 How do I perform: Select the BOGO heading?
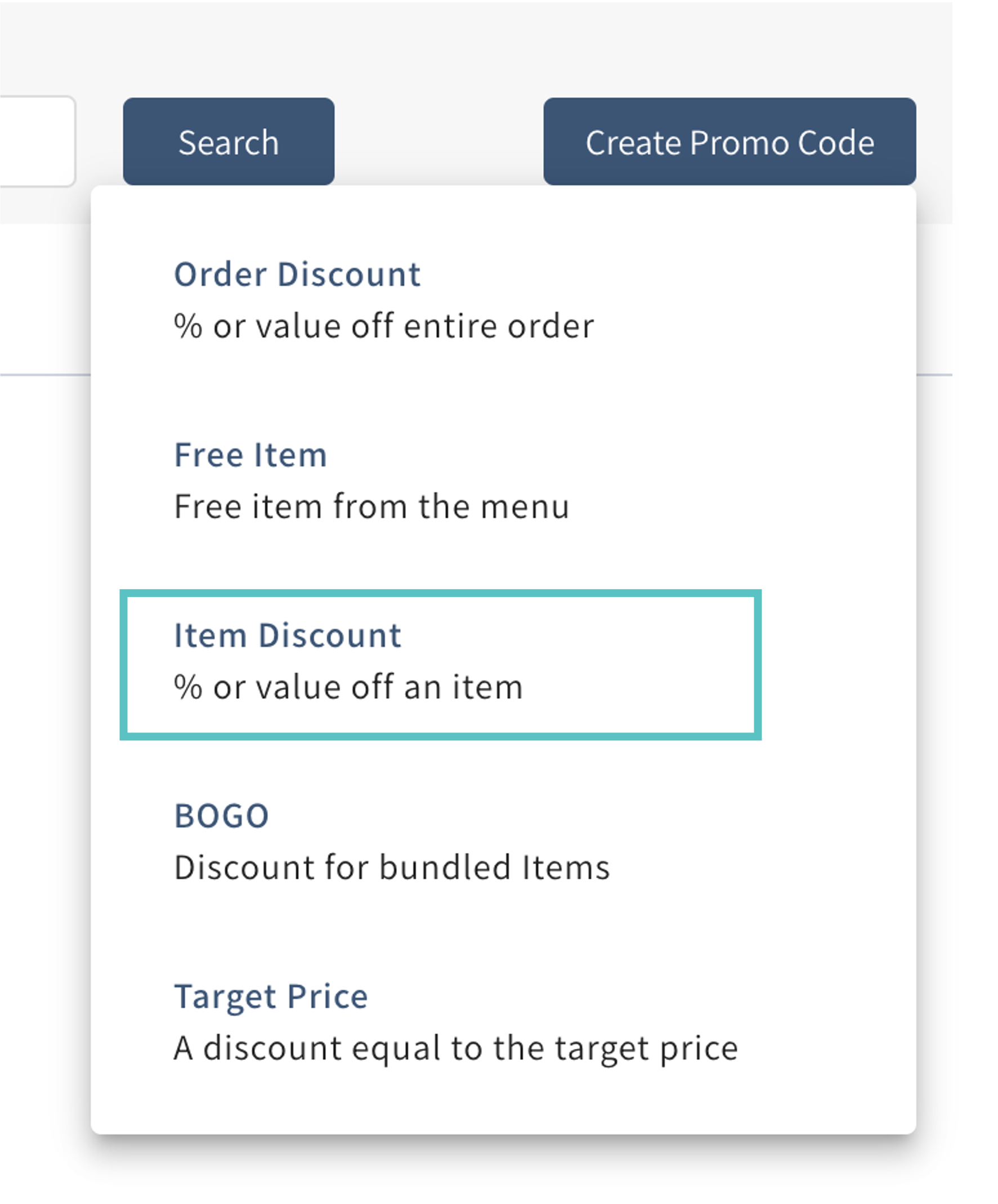(x=221, y=815)
